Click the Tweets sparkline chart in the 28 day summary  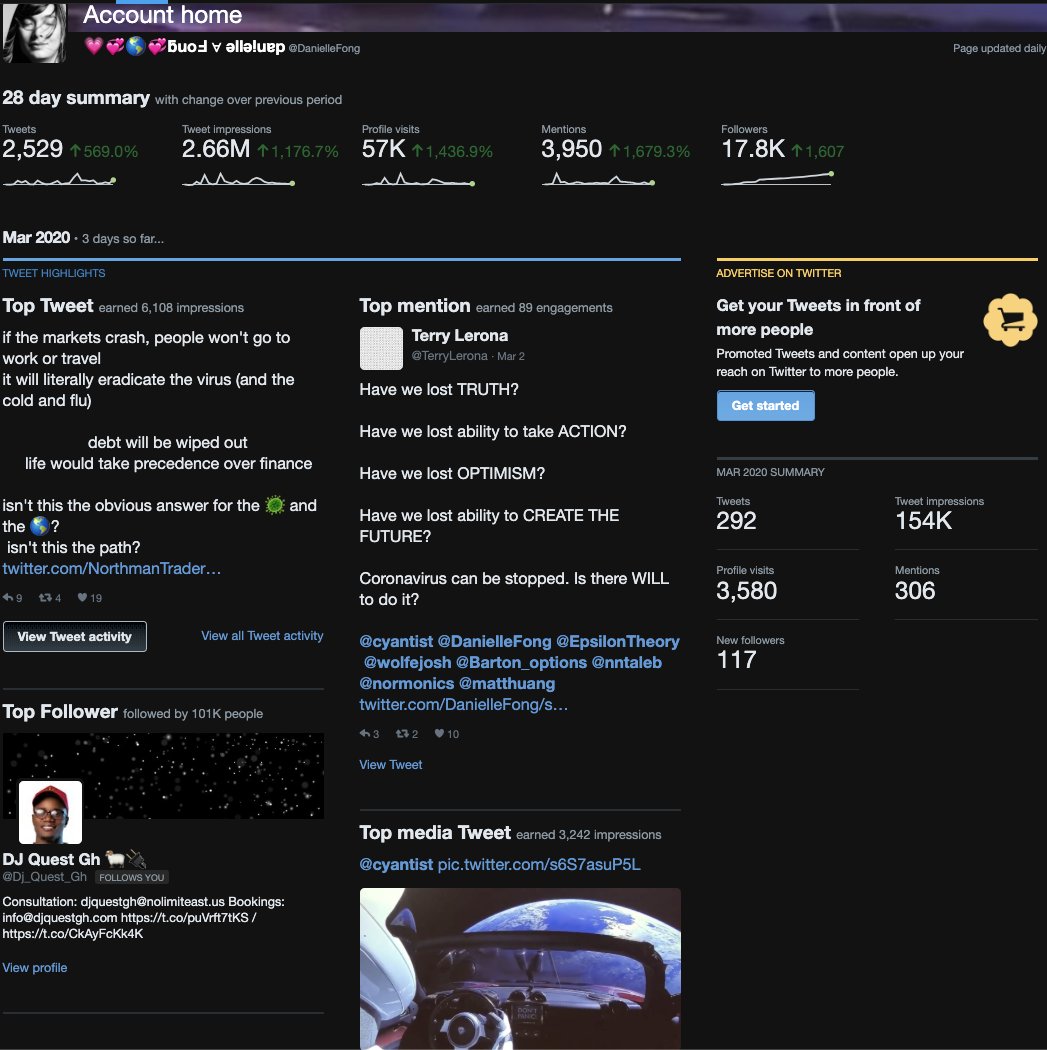pos(59,179)
